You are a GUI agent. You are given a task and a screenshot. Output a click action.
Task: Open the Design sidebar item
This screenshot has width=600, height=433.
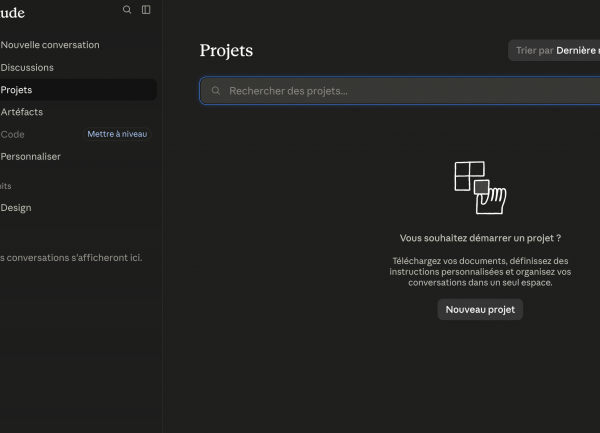(x=16, y=208)
